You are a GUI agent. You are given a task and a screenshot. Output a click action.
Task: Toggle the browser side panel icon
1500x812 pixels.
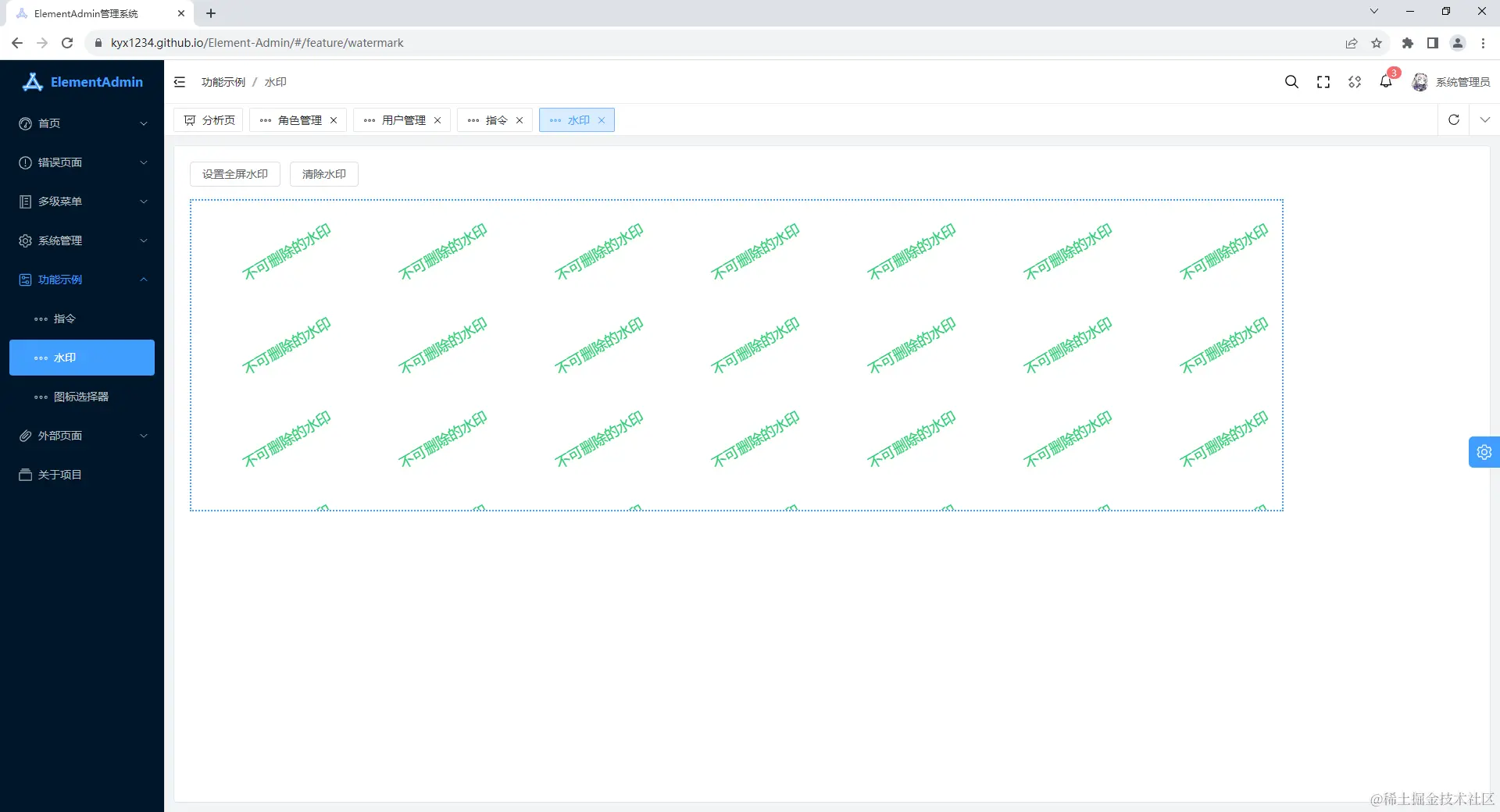click(1433, 43)
